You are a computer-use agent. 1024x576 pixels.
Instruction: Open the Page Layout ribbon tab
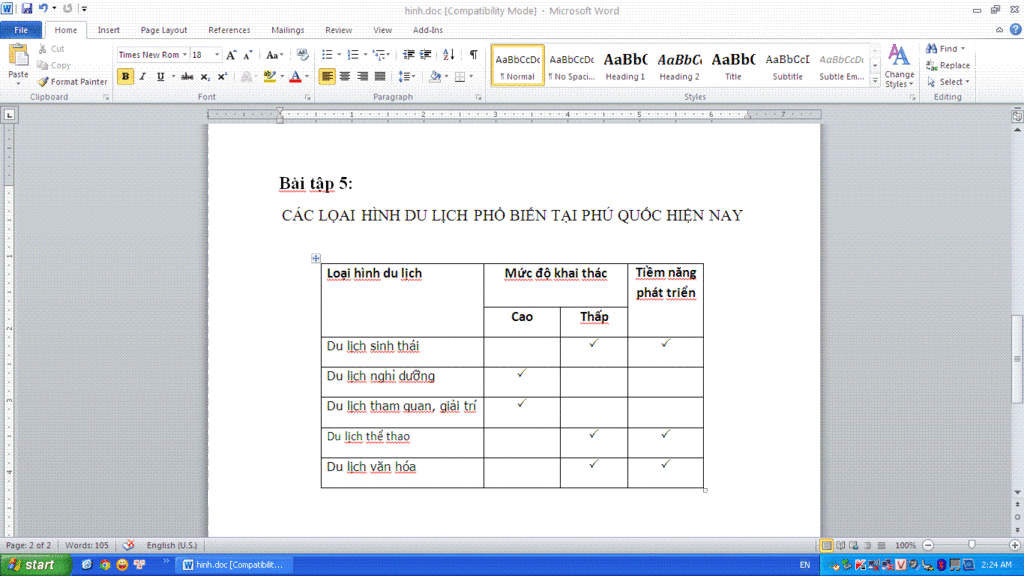pos(164,30)
